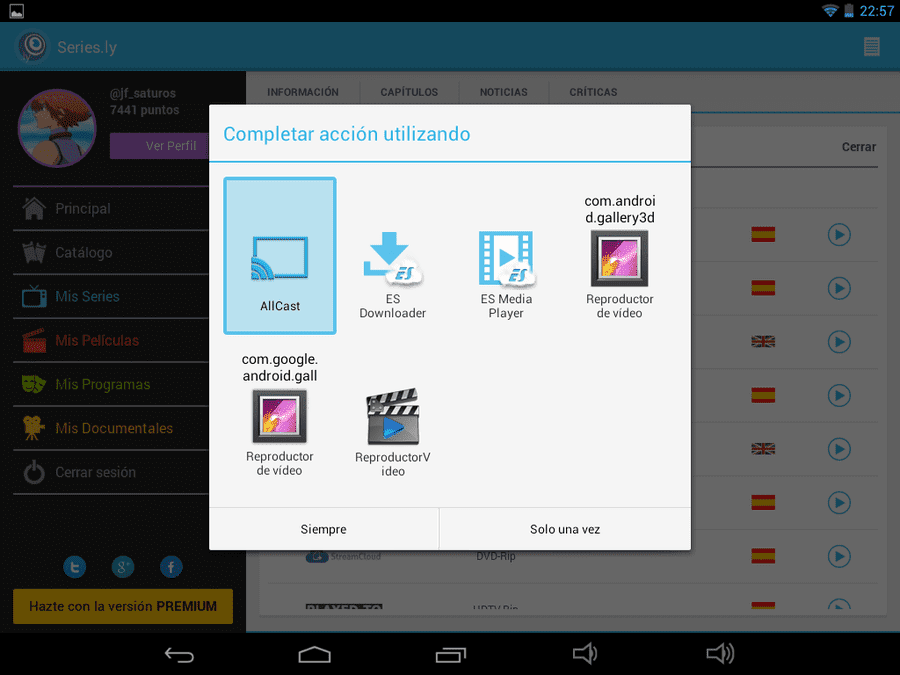Pick ES Media Player from the chooser
Viewport: 900px width, 675px height.
(506, 274)
